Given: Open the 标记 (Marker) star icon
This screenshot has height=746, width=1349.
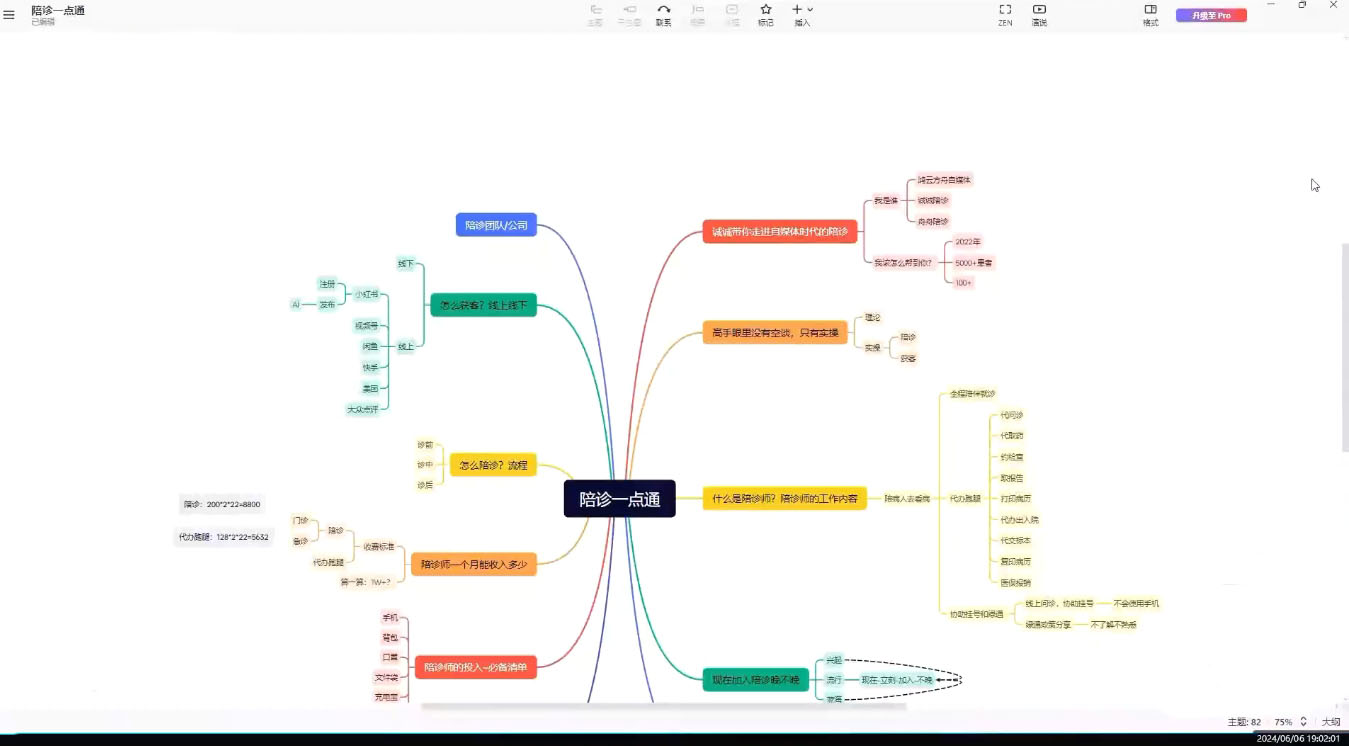Looking at the screenshot, I should click(766, 14).
